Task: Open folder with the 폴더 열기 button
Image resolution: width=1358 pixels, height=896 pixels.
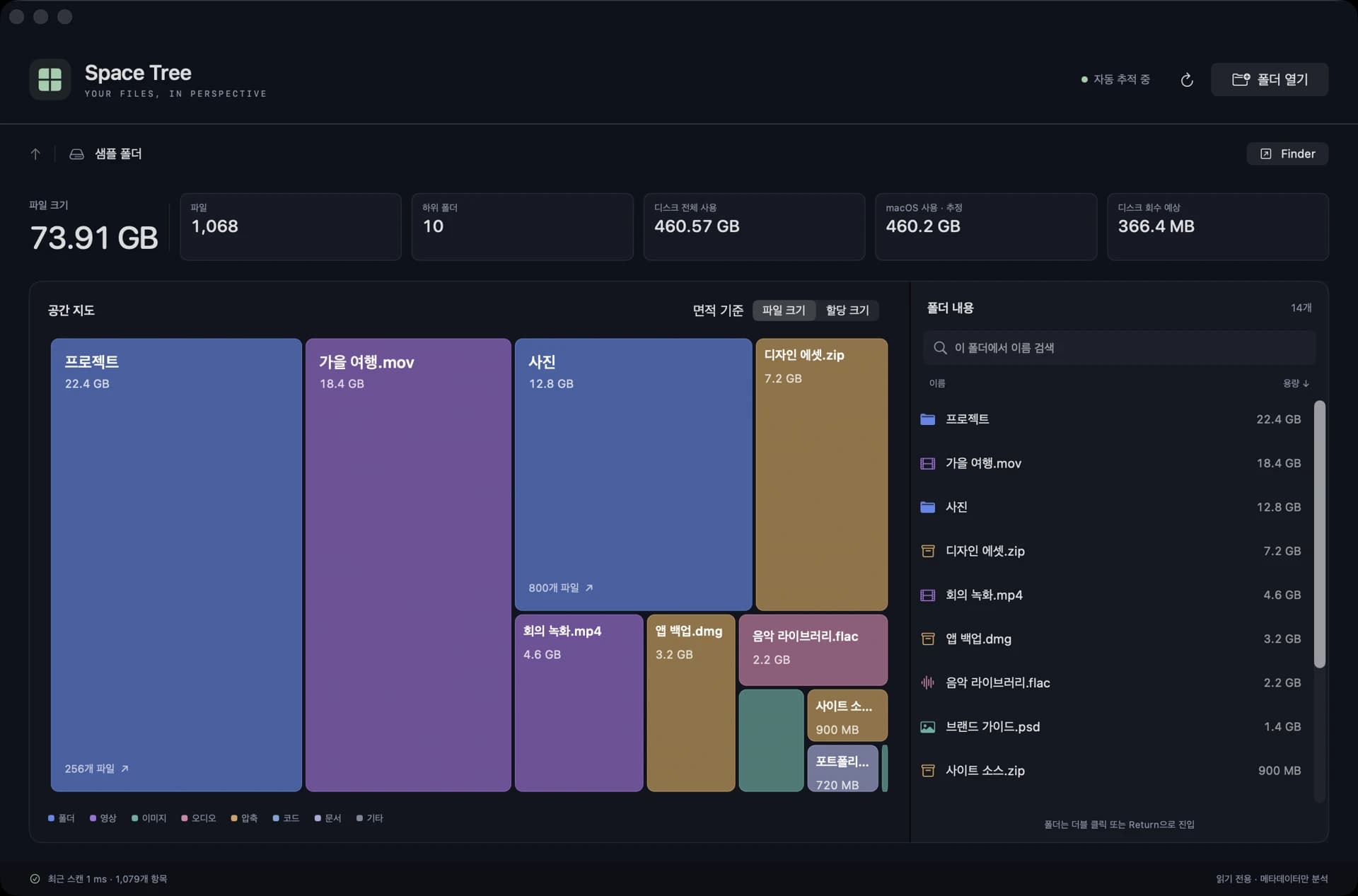Action: [x=1270, y=79]
